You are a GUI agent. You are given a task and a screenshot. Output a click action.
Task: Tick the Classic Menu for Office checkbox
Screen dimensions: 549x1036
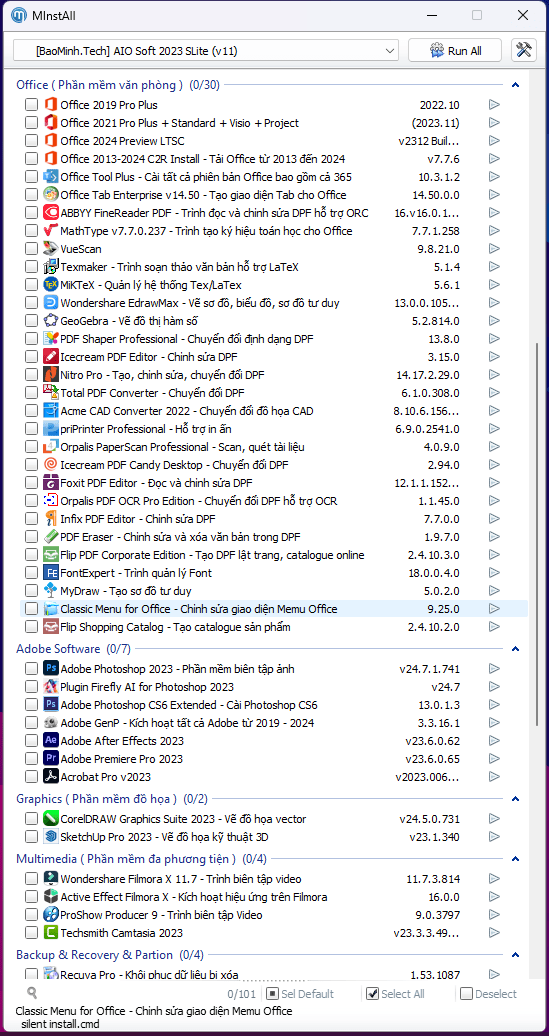pos(31,609)
